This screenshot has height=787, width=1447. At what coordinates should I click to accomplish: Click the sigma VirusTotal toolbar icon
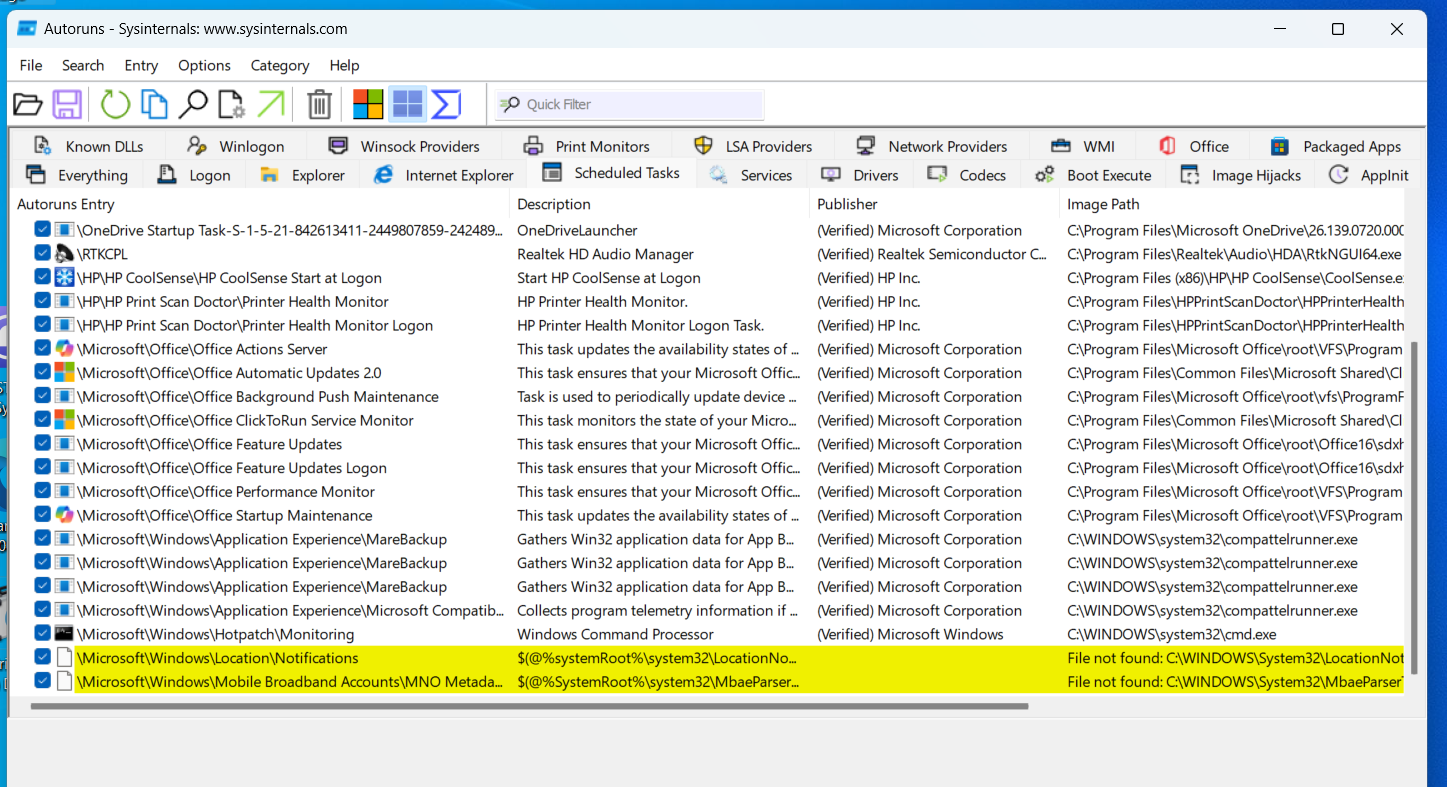446,104
